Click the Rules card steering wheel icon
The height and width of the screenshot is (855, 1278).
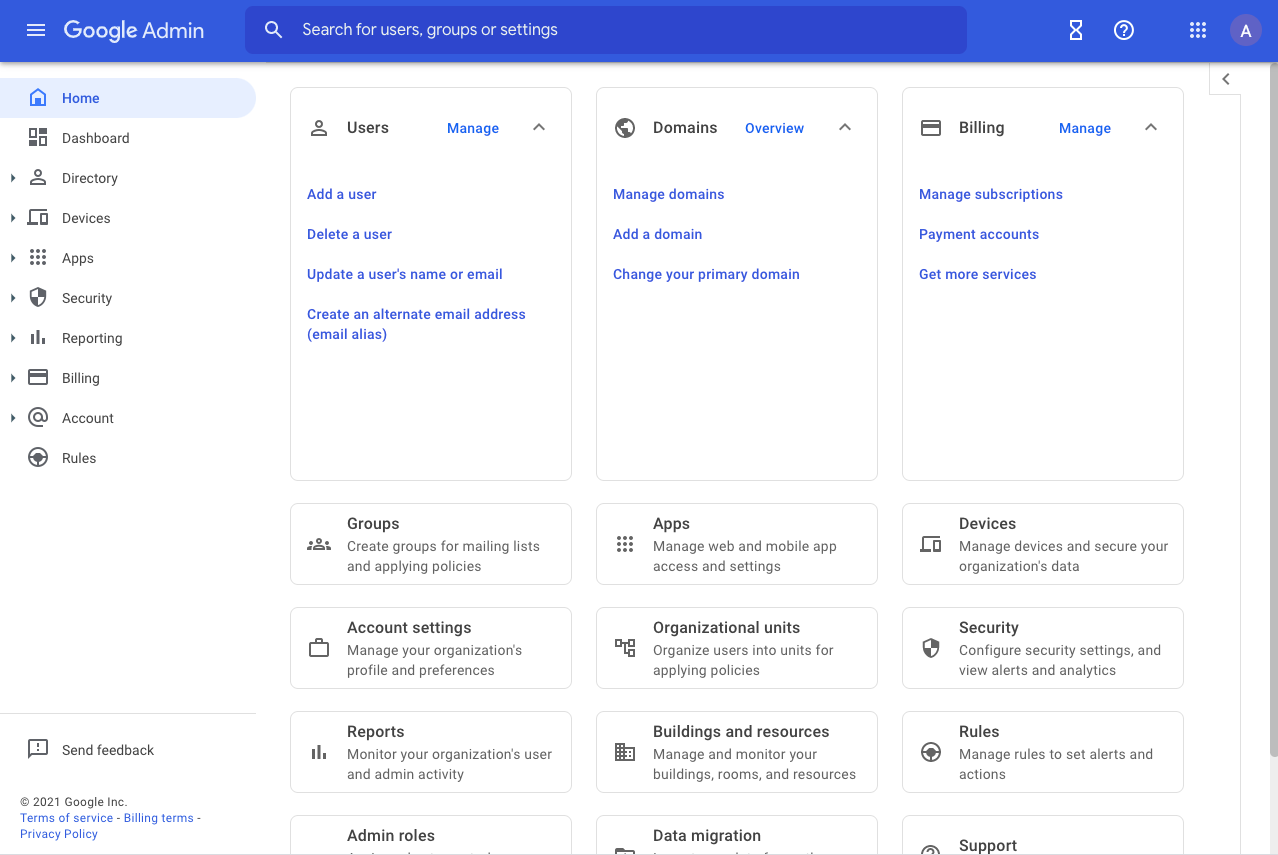pyautogui.click(x=931, y=752)
